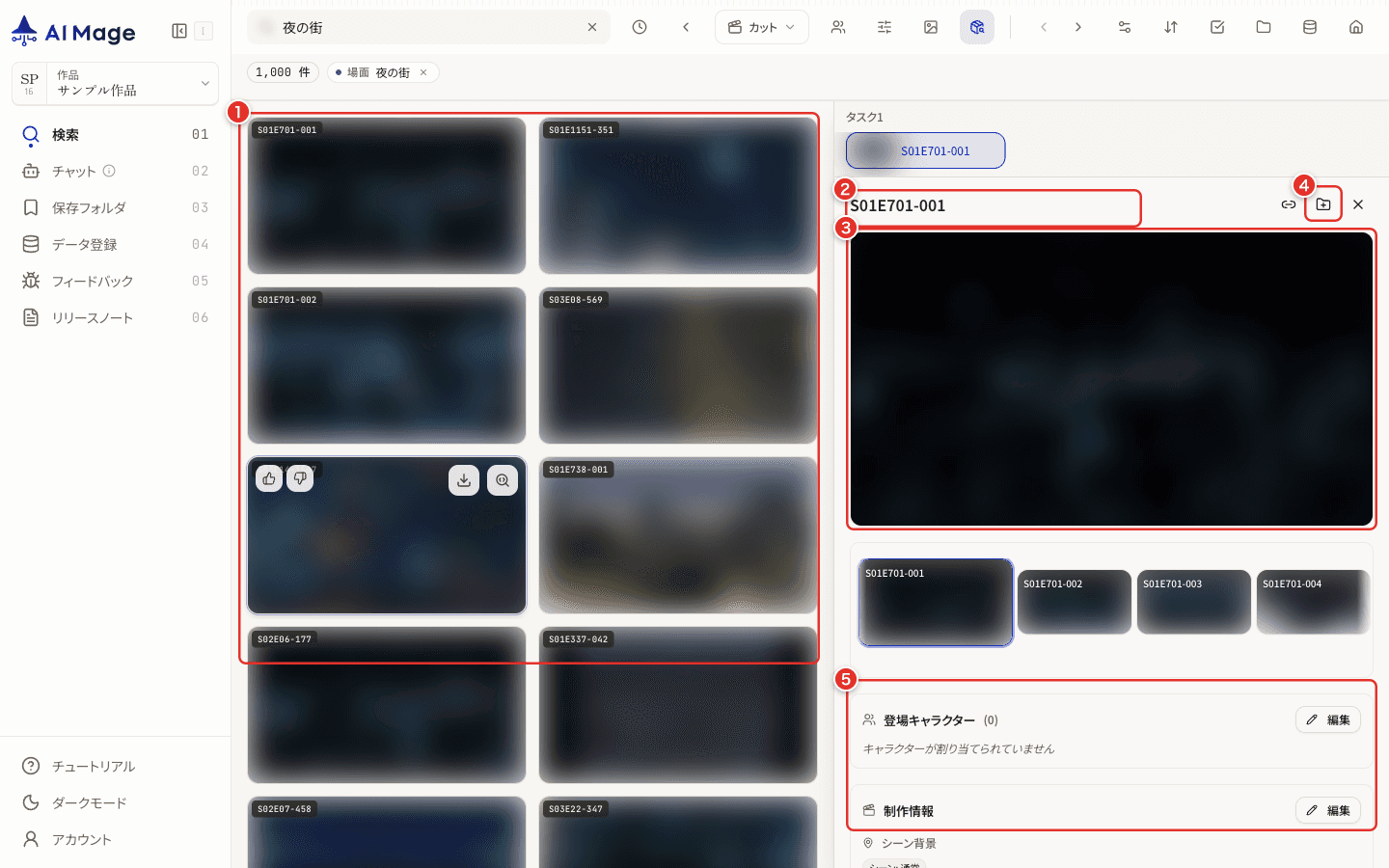Copy link with the chain icon
This screenshot has width=1389, height=868.
click(x=1289, y=204)
